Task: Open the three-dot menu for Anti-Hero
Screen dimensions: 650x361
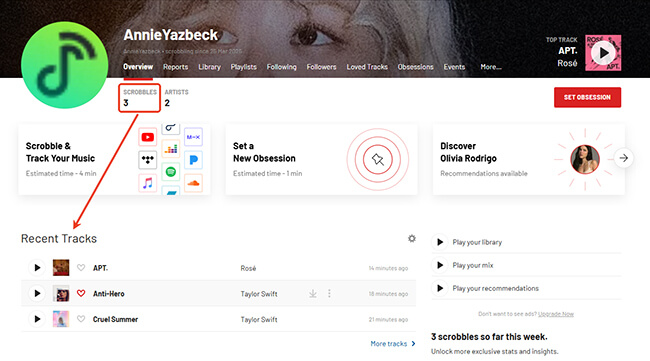Action: (329, 293)
